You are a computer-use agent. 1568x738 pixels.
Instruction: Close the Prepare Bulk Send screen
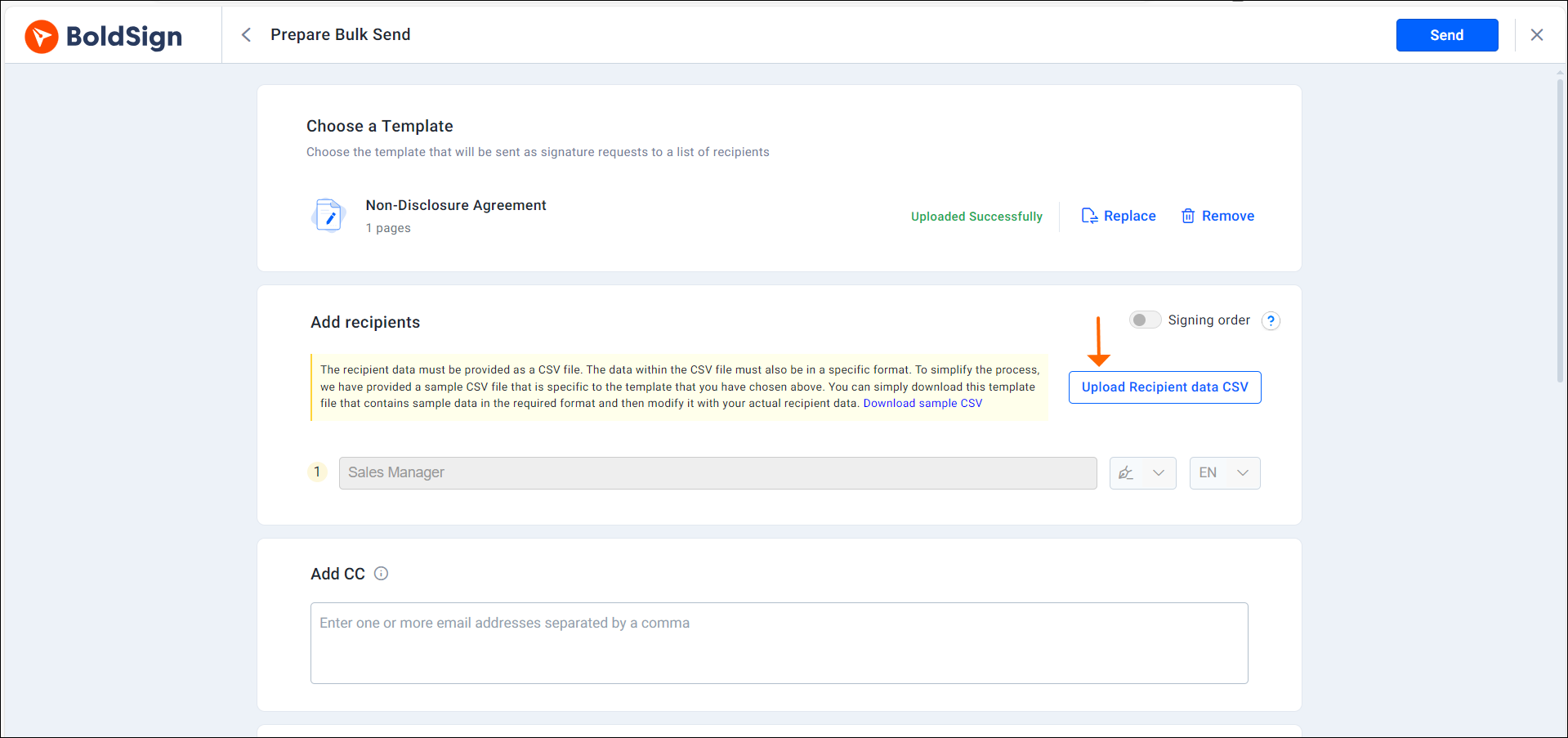(1537, 34)
